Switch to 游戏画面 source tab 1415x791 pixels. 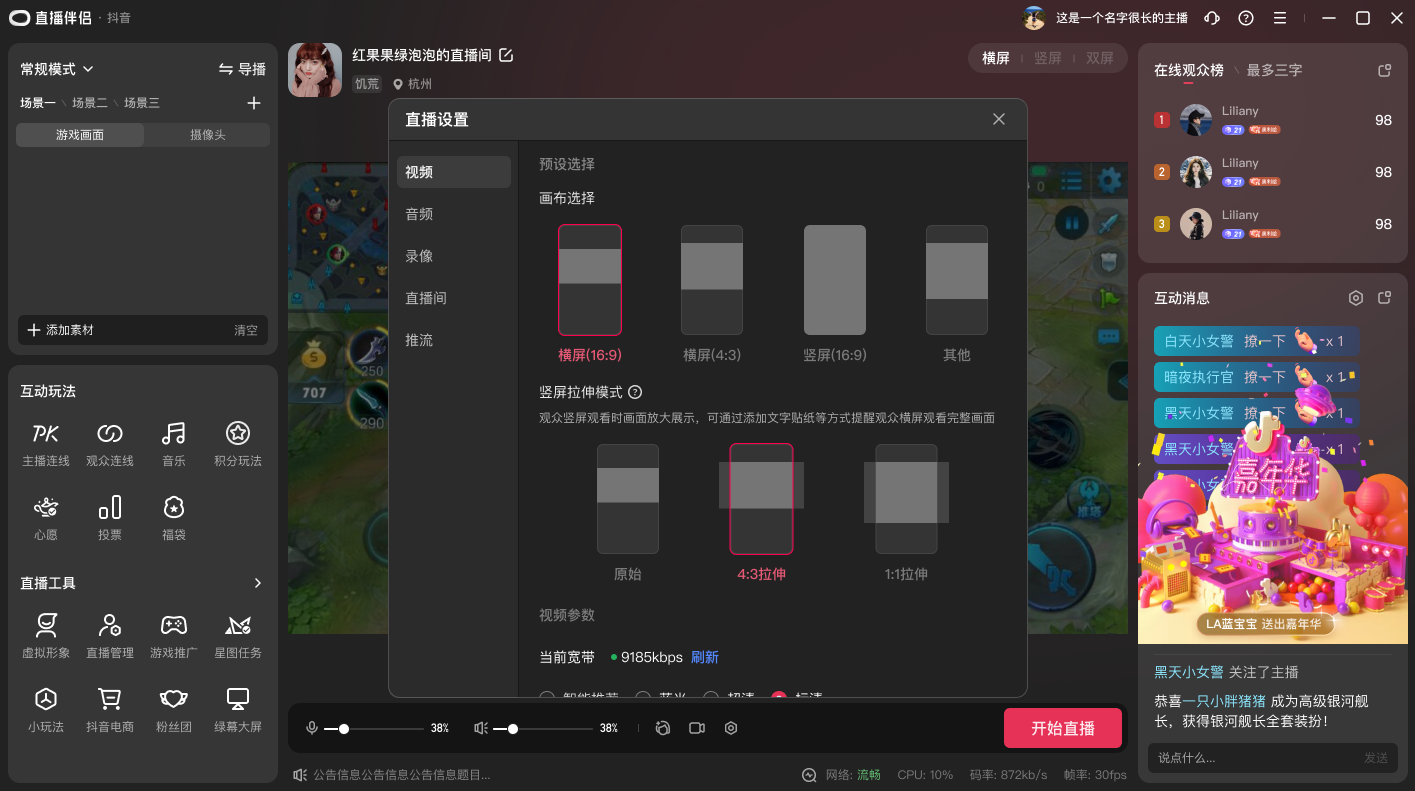(x=80, y=135)
